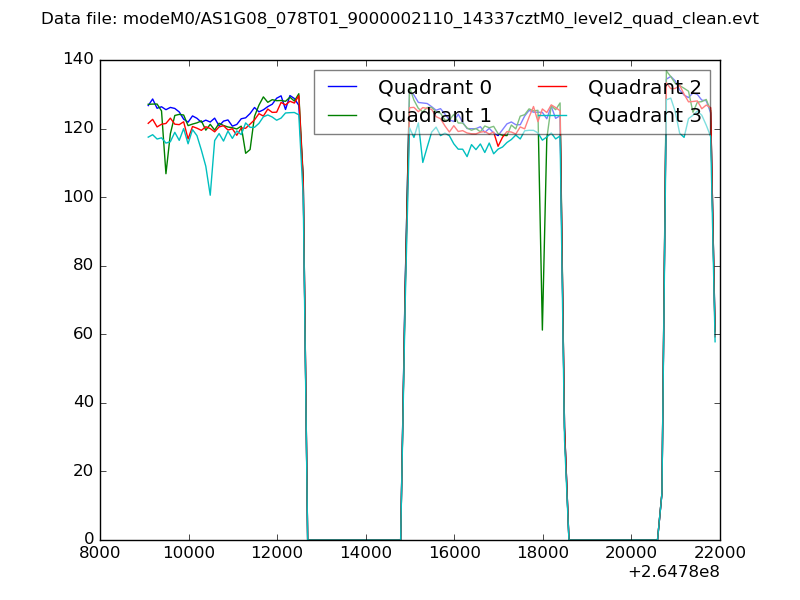Select the 0 y-axis tick label

click(x=89, y=540)
